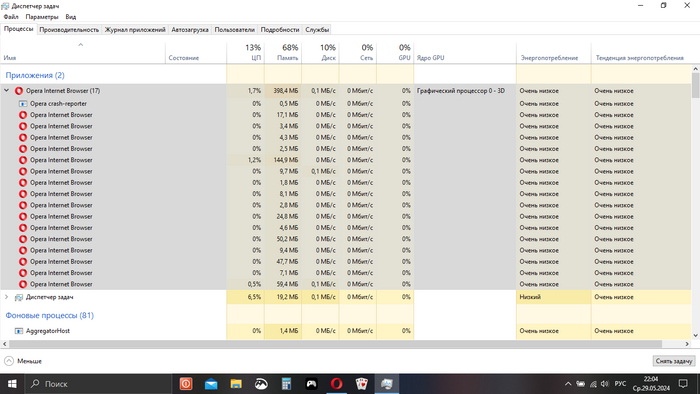700x394 pixels.
Task: Switch to the Пользователи tab
Action: pos(234,29)
